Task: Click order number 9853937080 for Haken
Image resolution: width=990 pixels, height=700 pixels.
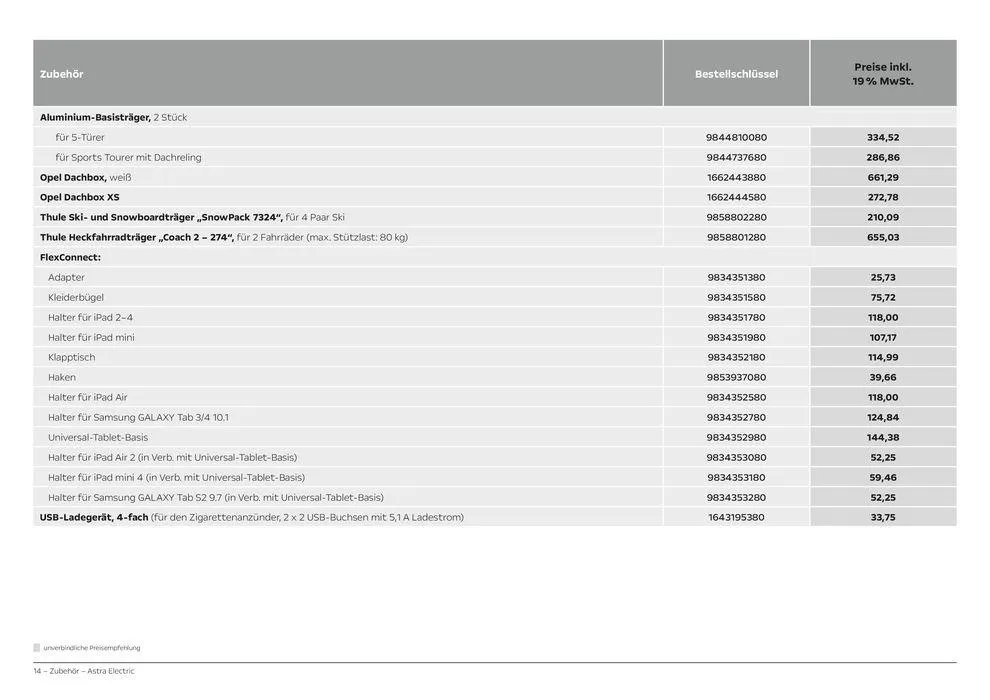Action: pos(736,377)
